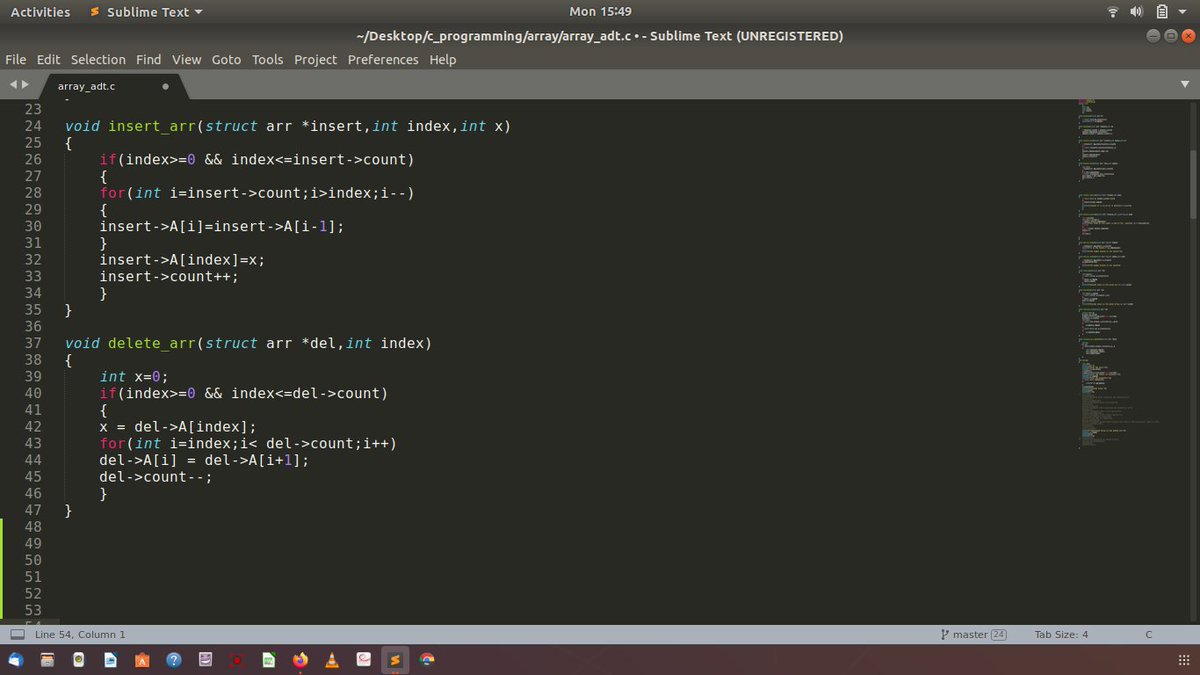Click 'insert_arr' function name on line 24
The height and width of the screenshot is (675, 1200).
152,126
